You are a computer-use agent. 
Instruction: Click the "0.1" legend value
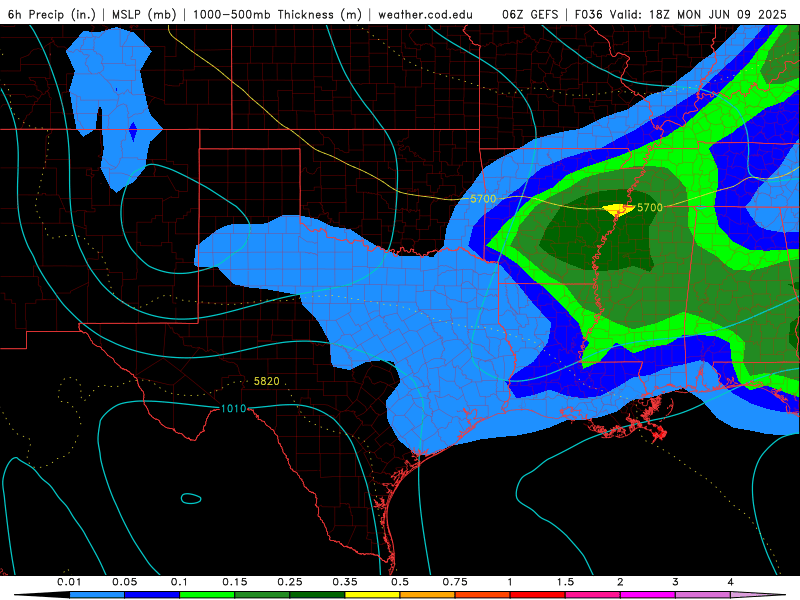click(x=179, y=582)
